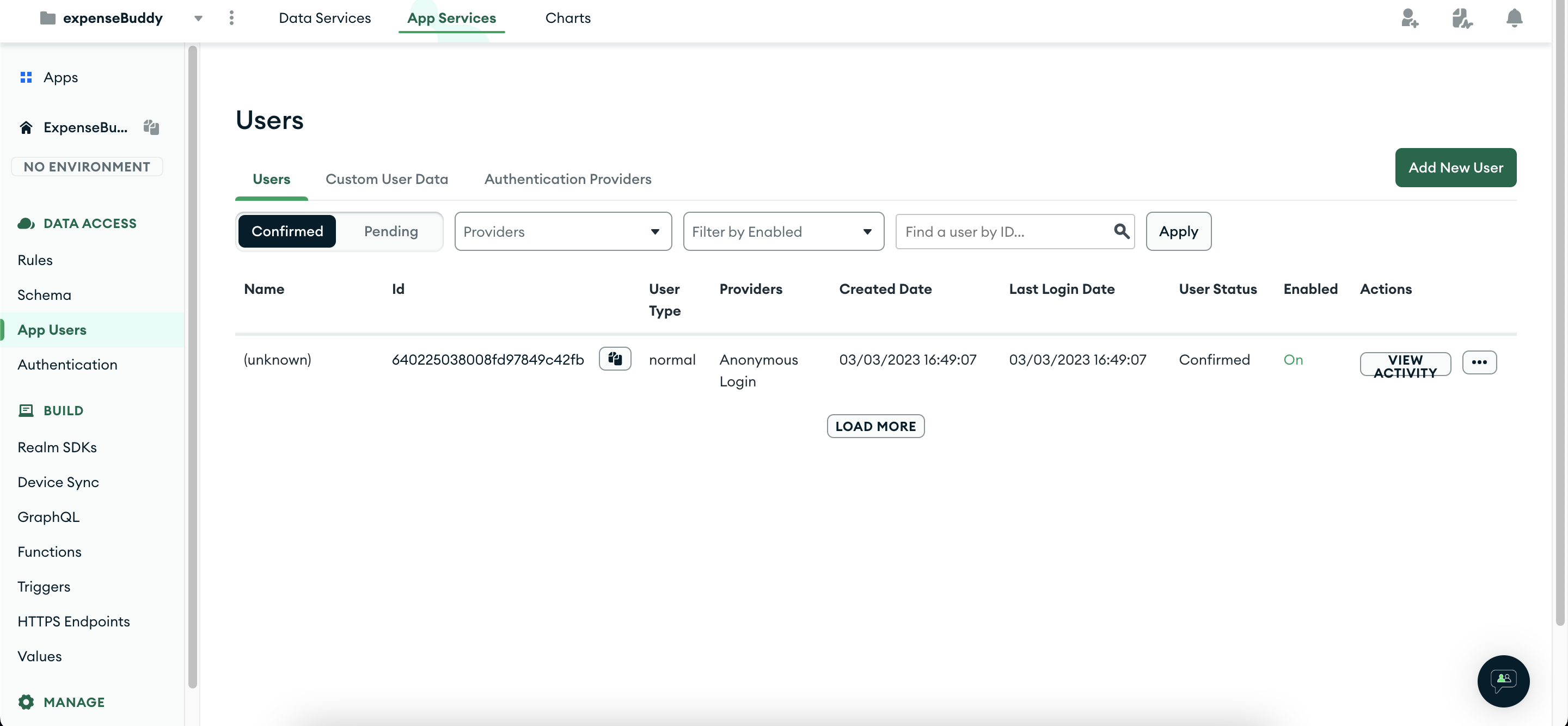Viewport: 1568px width, 726px height.
Task: Click the NO ENVIRONMENT badge
Action: coord(87,167)
